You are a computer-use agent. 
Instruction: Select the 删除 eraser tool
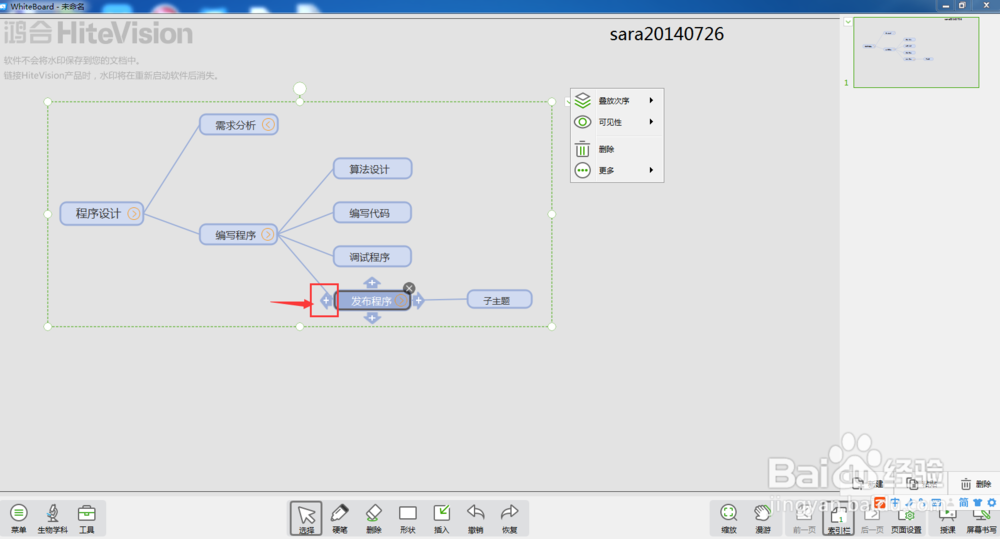[374, 518]
